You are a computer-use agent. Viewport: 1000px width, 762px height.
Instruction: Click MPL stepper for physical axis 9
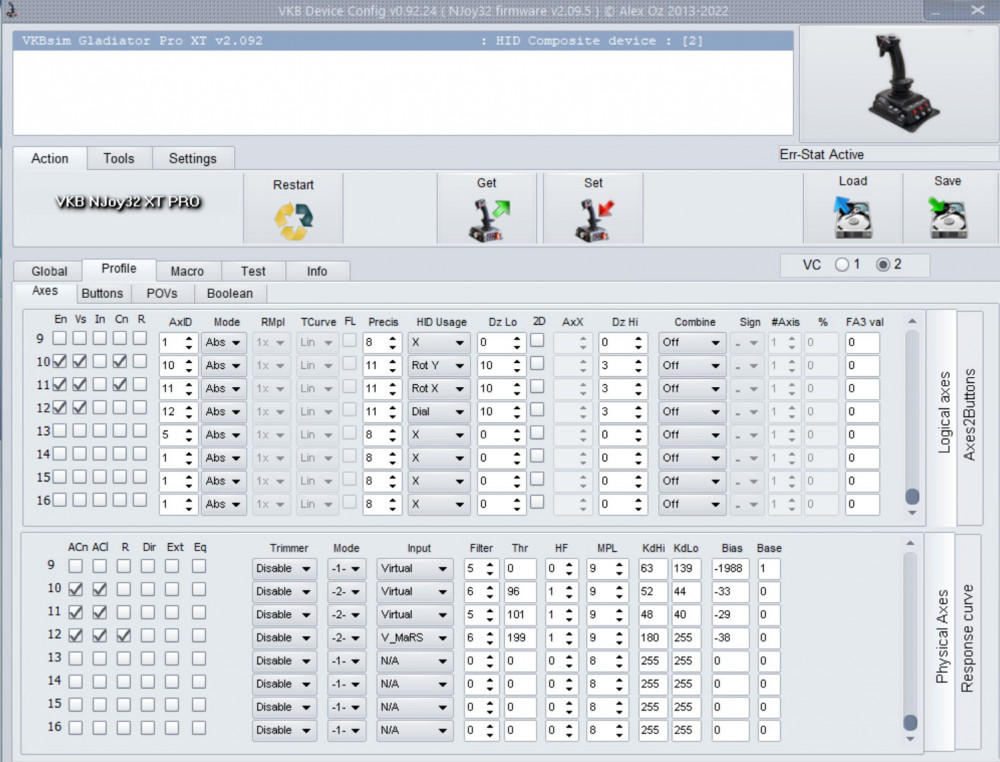[619, 568]
